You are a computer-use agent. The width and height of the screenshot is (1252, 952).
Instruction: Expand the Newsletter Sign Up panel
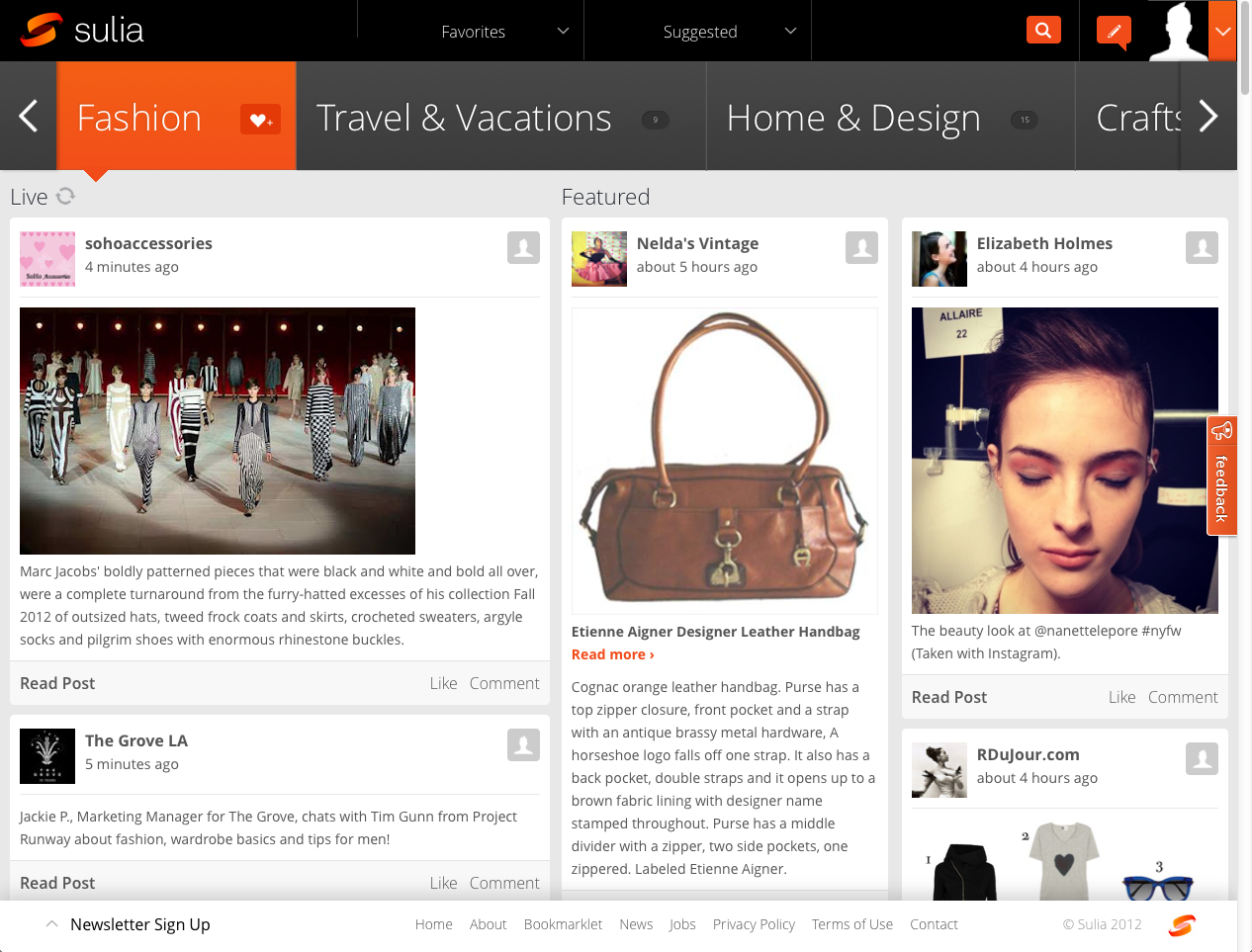pos(129,924)
